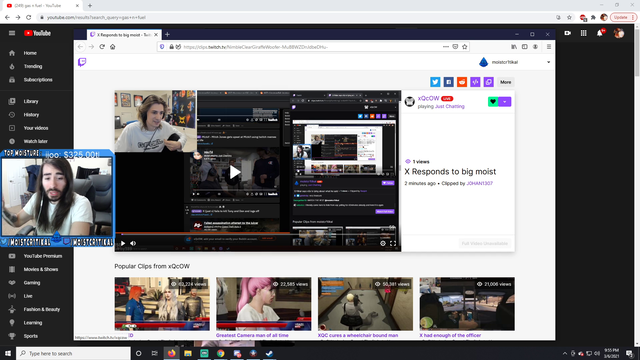This screenshot has height=360, width=640.
Task: Click the Twitch logo on the clip page
Action: tap(82, 62)
